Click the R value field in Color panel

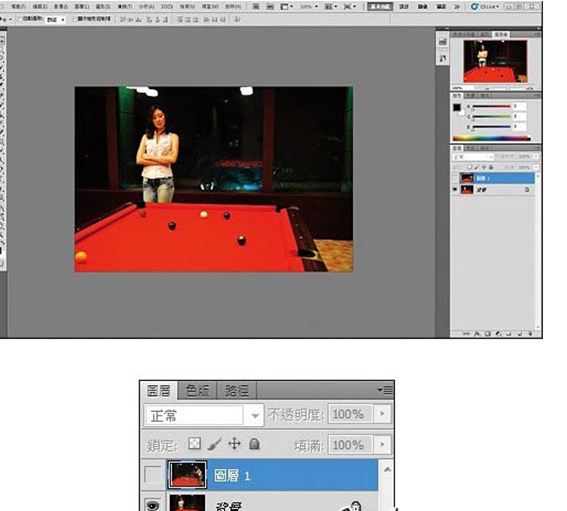pyautogui.click(x=519, y=106)
